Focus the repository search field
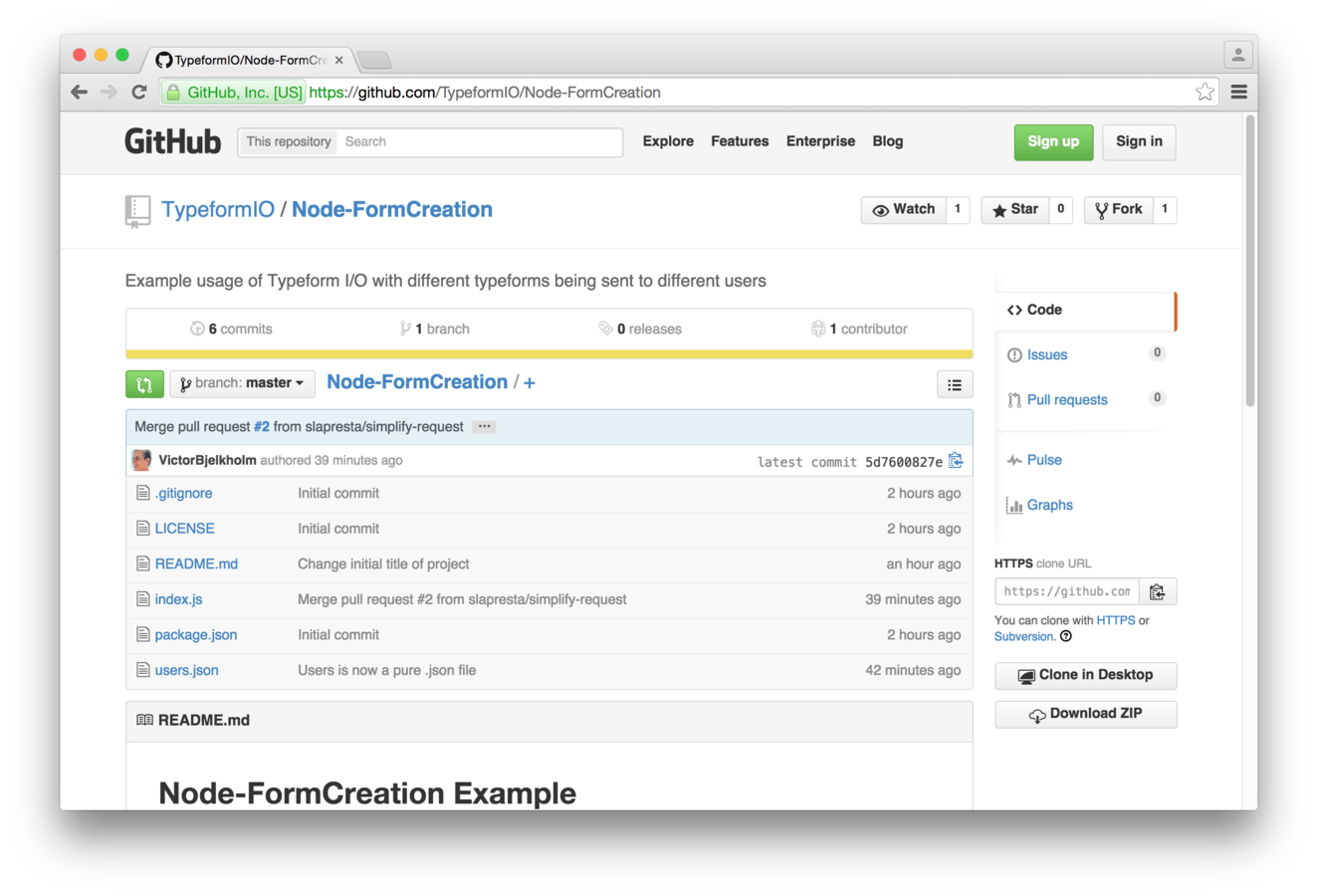This screenshot has height=896, width=1318. click(x=480, y=141)
